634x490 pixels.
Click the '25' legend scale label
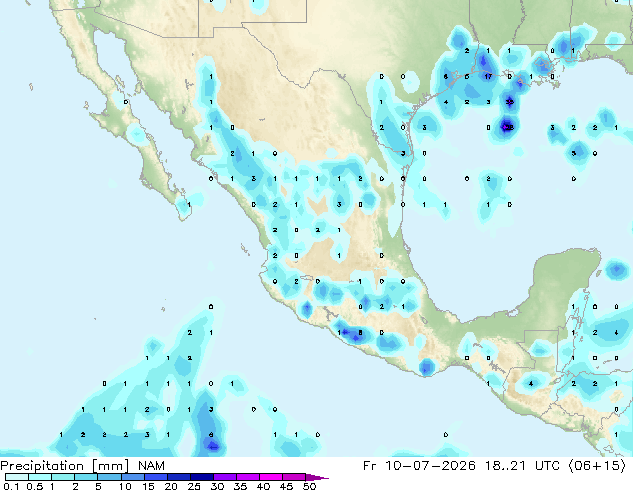(x=194, y=486)
